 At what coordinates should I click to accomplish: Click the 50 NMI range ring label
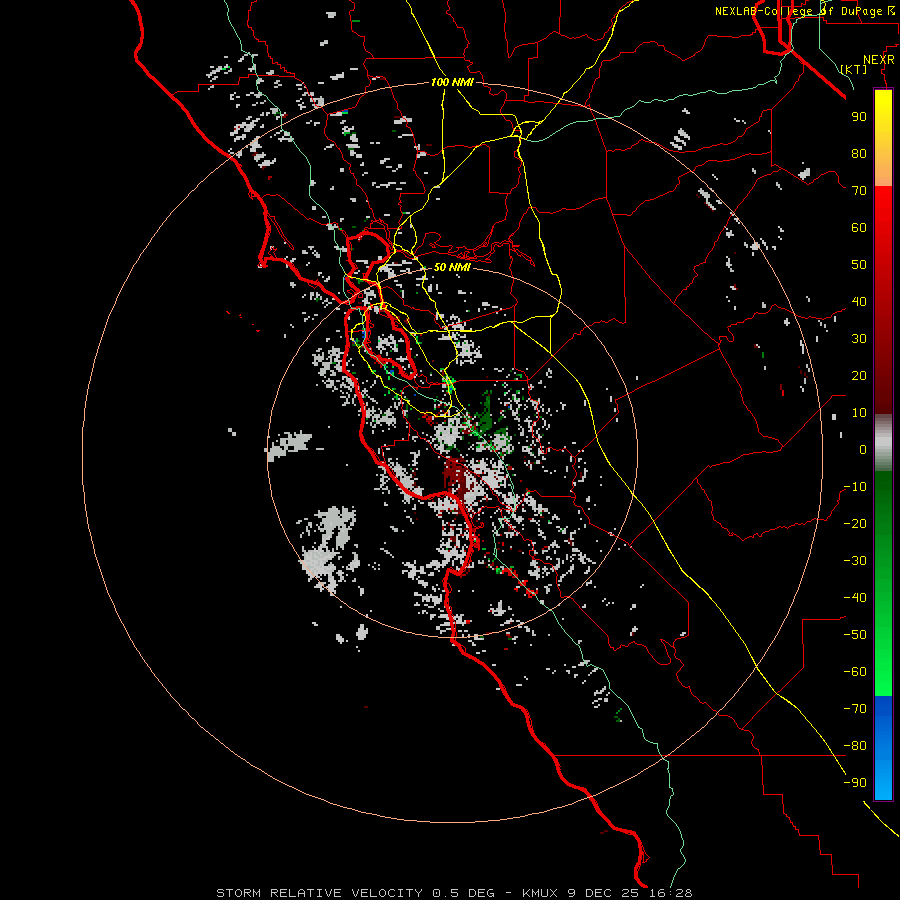452,267
